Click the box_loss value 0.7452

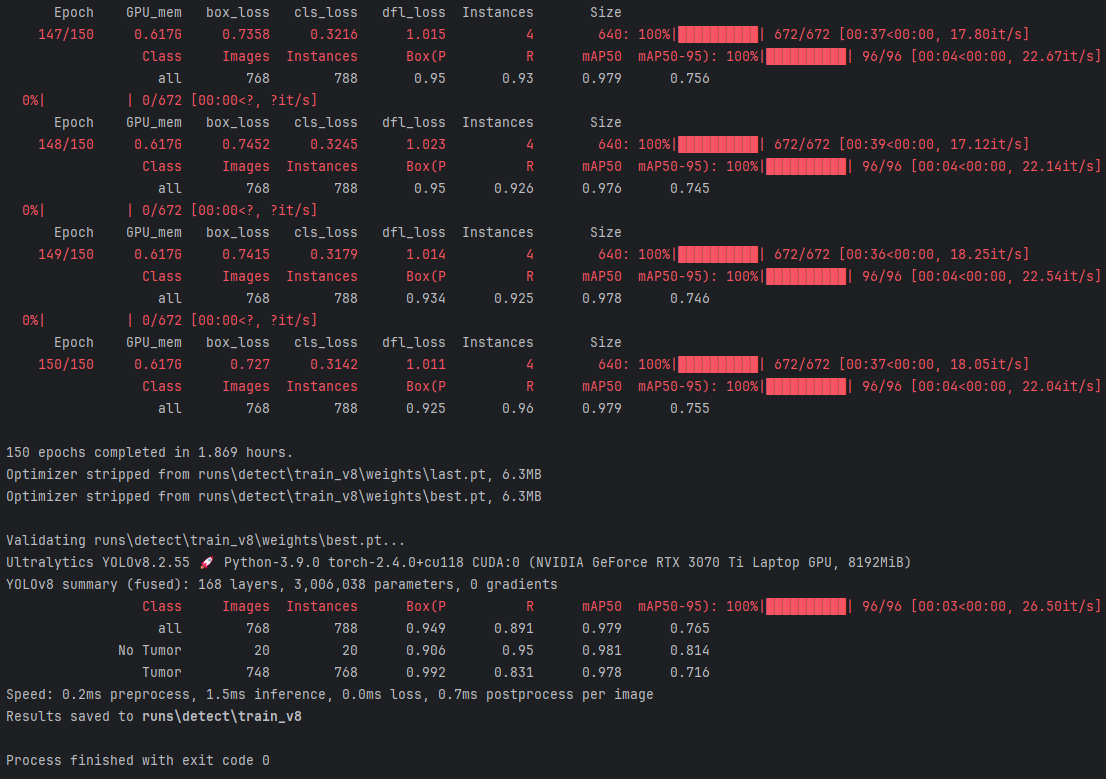245,145
